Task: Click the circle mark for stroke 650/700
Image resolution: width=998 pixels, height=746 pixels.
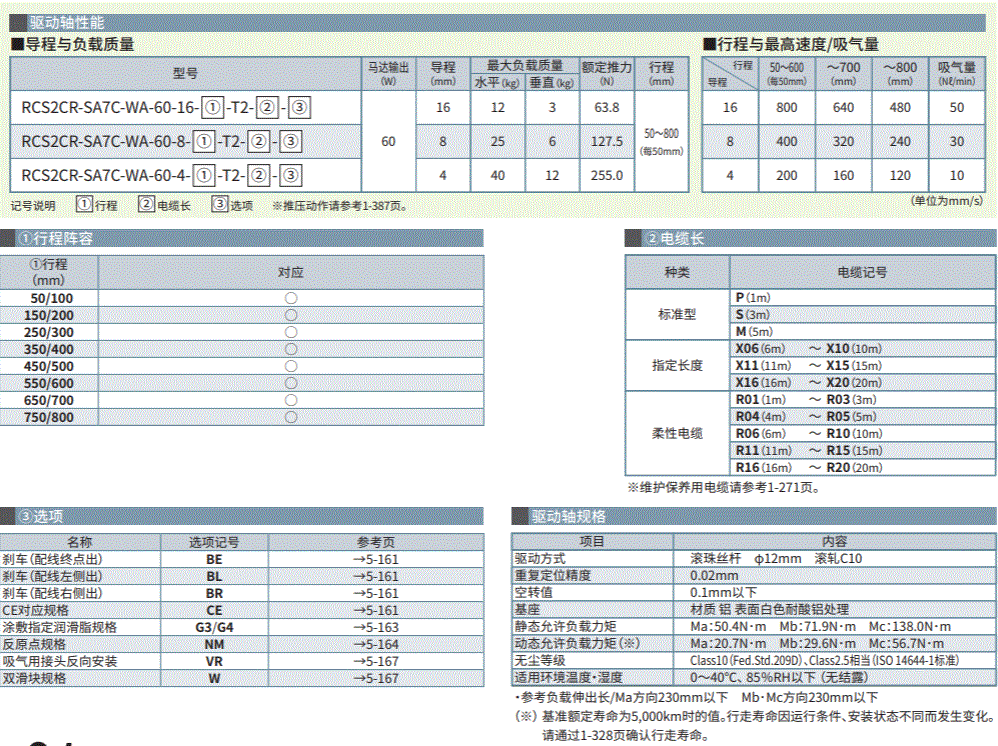Action: tap(291, 400)
